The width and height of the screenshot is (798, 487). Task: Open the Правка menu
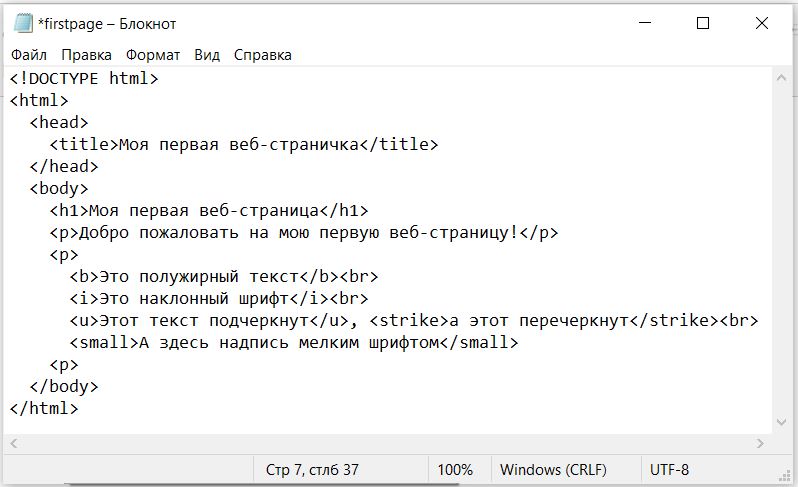87,55
